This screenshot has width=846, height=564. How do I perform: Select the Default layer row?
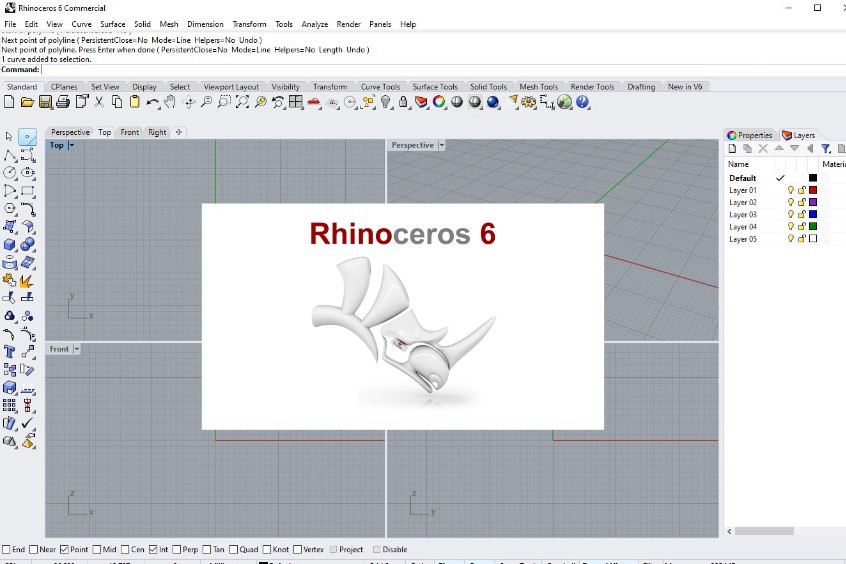tap(785, 178)
